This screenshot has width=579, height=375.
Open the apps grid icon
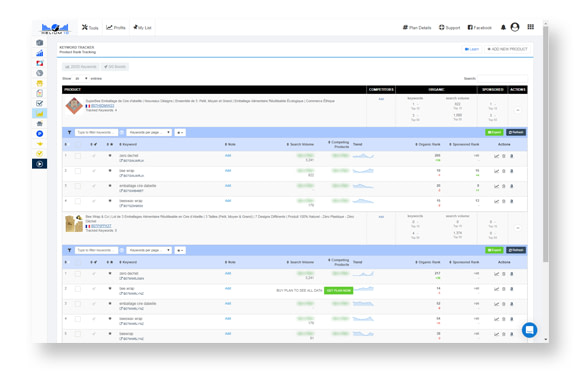tap(530, 27)
